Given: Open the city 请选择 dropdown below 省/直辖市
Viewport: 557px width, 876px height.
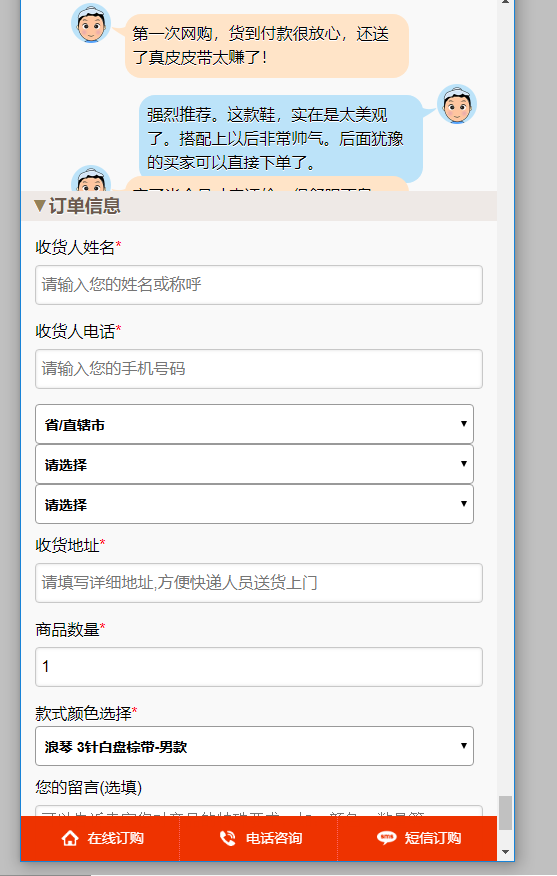Looking at the screenshot, I should [254, 464].
